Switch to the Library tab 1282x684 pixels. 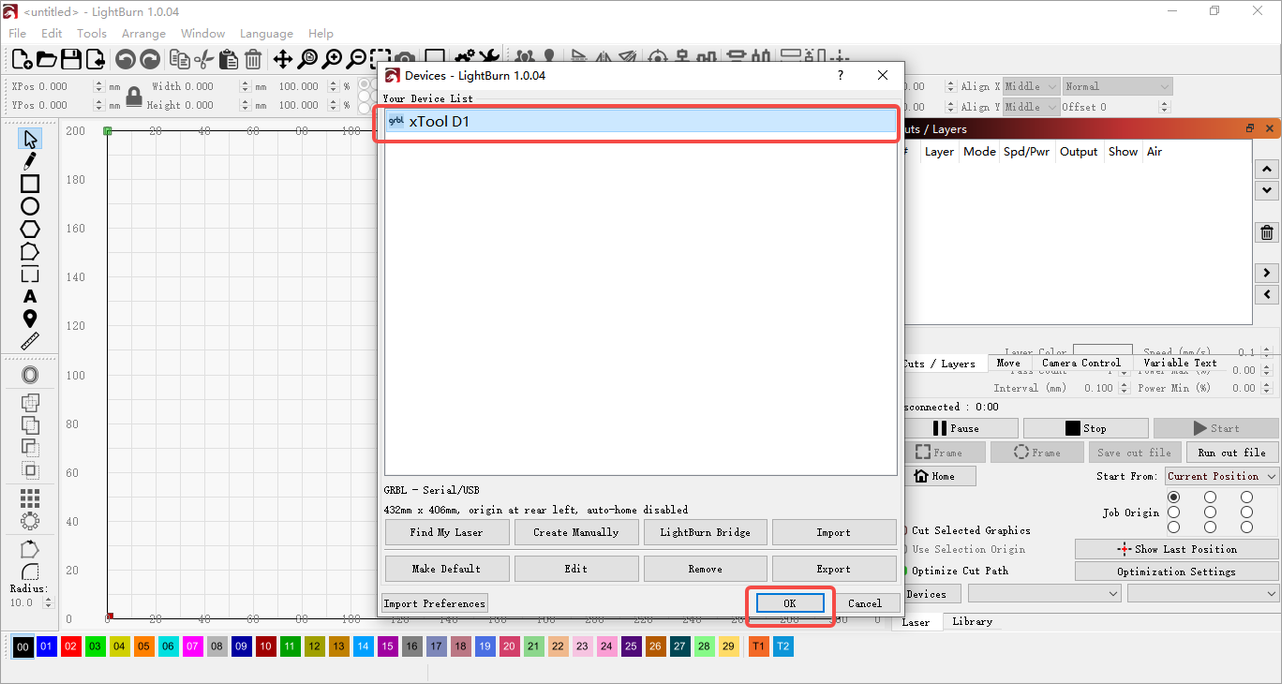(x=972, y=621)
